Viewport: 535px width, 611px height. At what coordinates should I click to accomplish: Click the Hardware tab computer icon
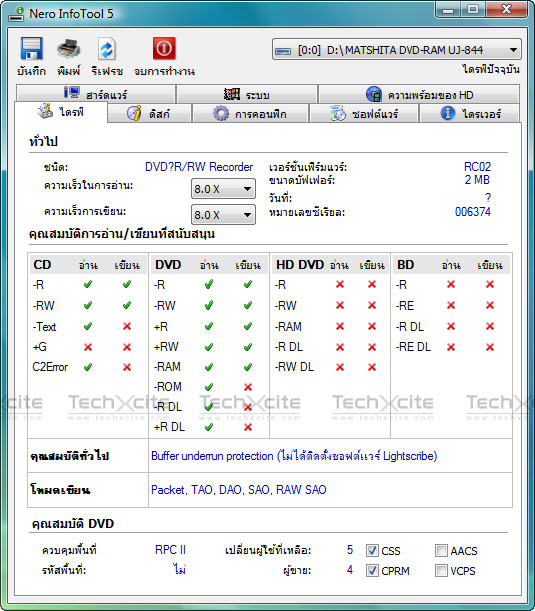click(x=72, y=93)
